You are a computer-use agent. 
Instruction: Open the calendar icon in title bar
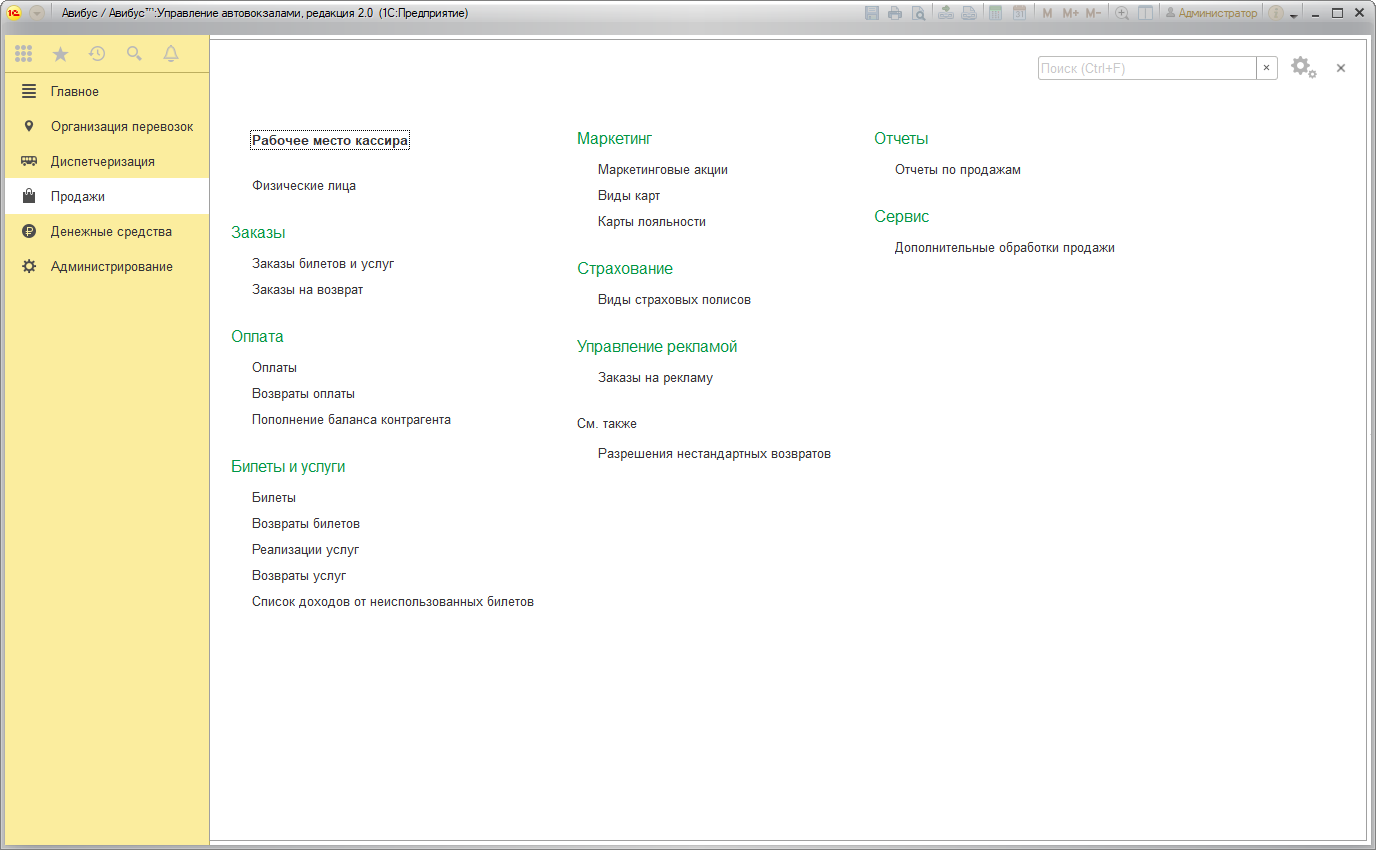click(1019, 13)
